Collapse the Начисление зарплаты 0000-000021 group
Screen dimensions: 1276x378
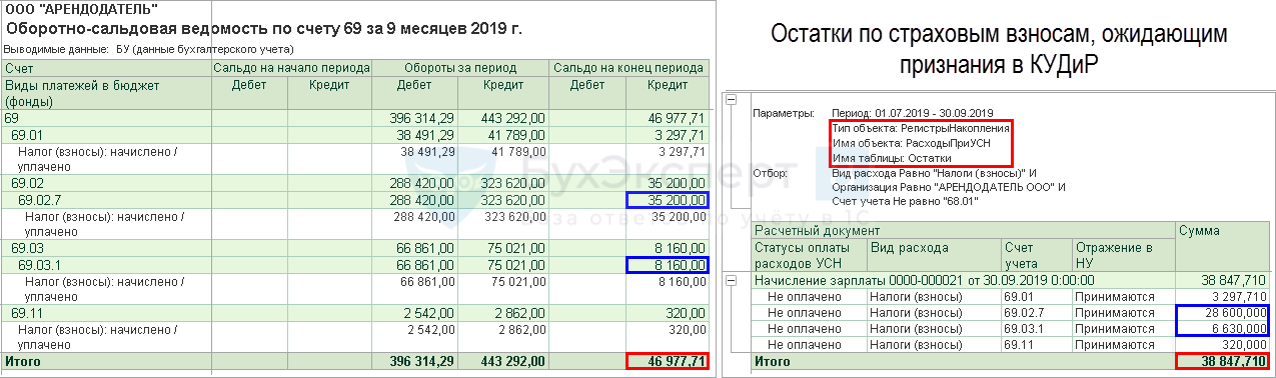[x=731, y=282]
